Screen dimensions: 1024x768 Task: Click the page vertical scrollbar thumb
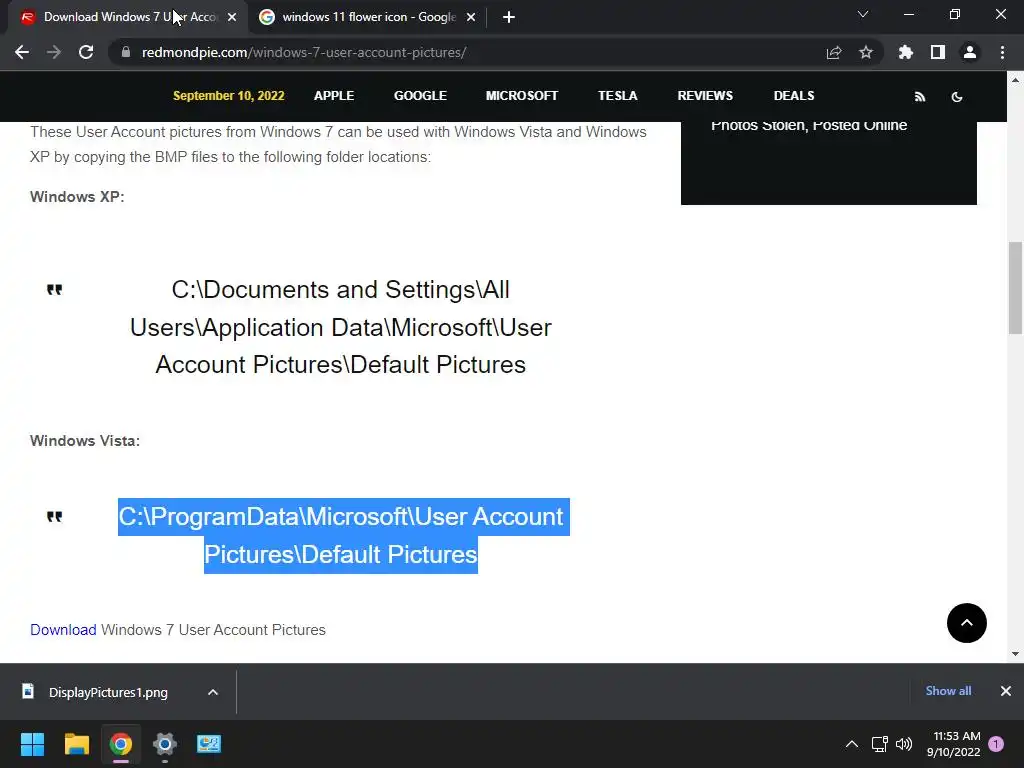click(1015, 287)
